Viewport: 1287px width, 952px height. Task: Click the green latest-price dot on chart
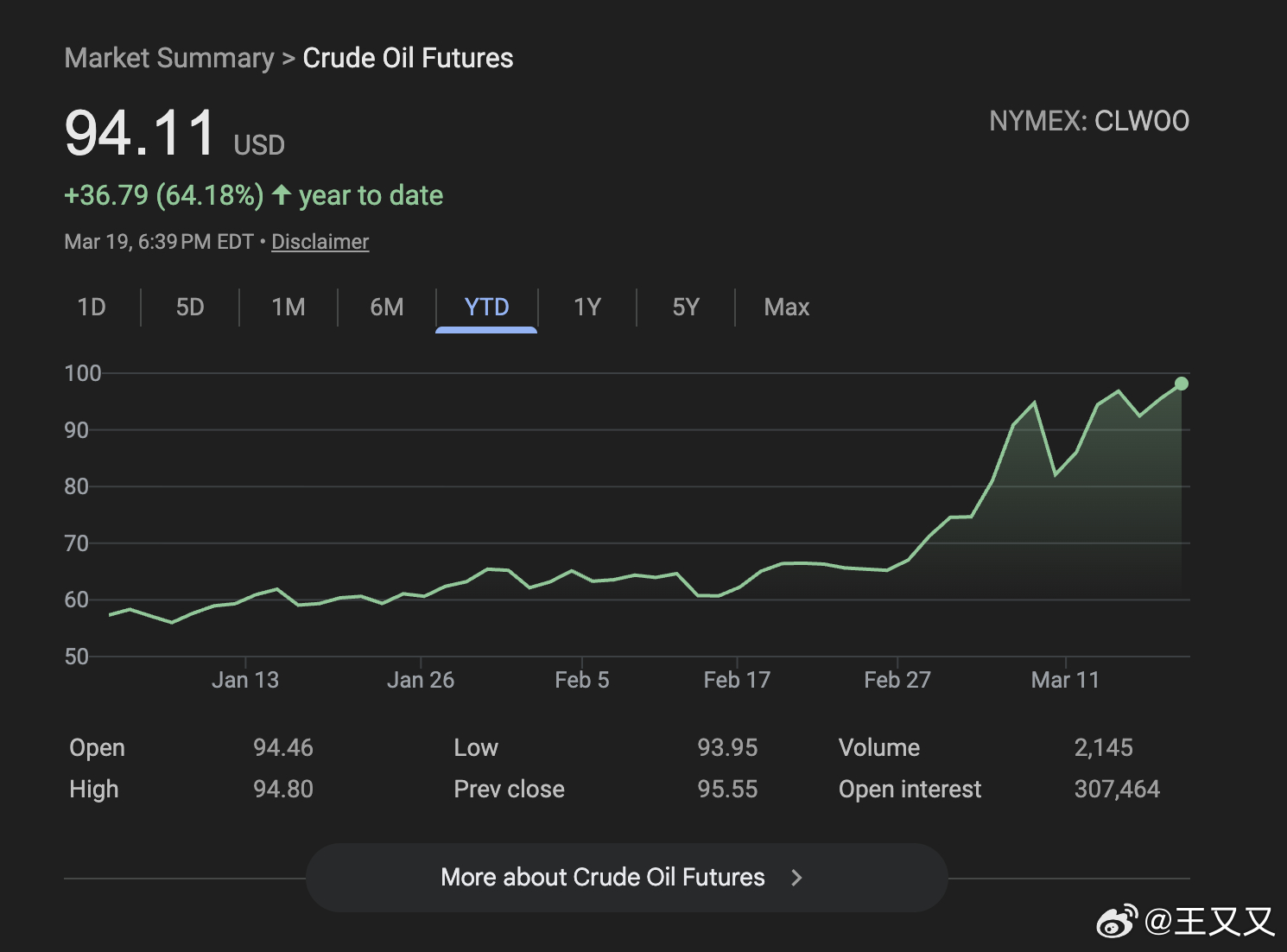1182,384
